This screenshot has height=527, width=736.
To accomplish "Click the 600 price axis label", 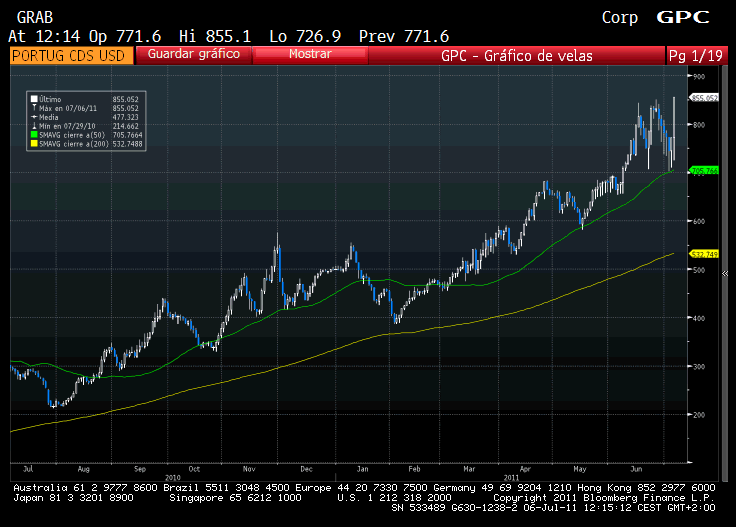I will [x=698, y=221].
